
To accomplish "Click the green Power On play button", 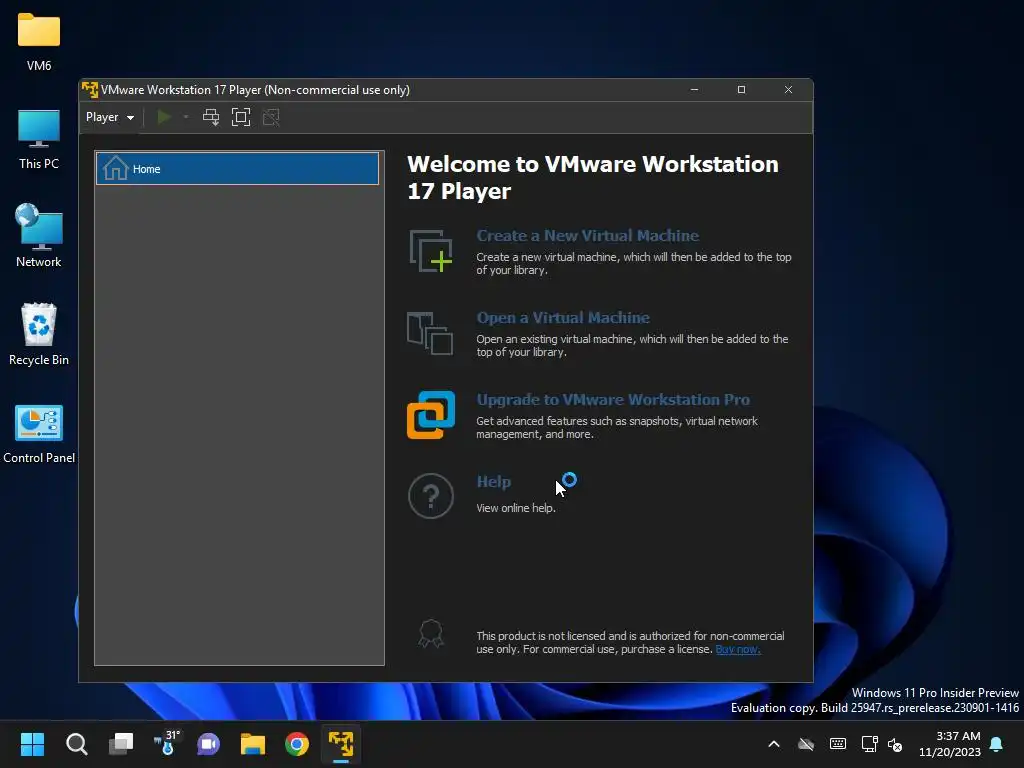I will [x=164, y=118].
